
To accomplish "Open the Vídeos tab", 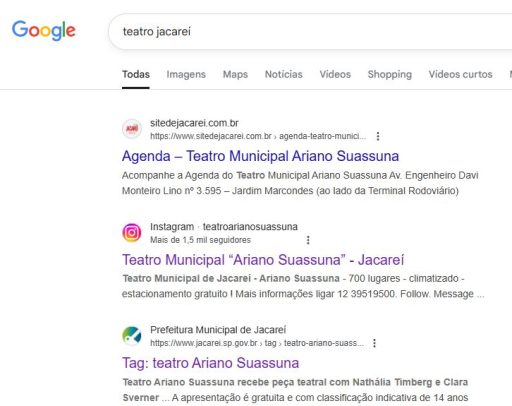I will click(335, 74).
